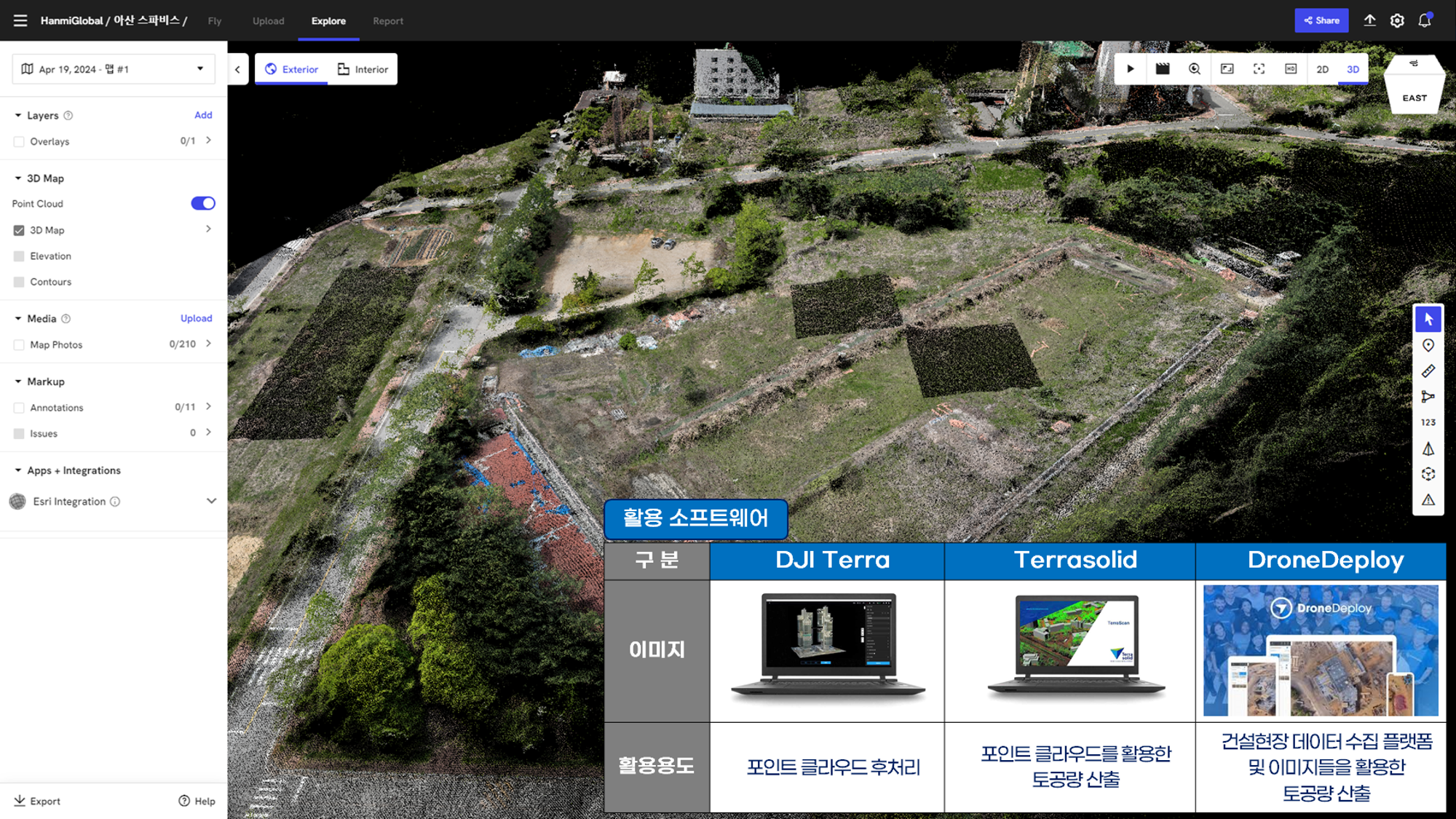Click the focus recenter view icon
1456x819 pixels.
pyautogui.click(x=1259, y=69)
